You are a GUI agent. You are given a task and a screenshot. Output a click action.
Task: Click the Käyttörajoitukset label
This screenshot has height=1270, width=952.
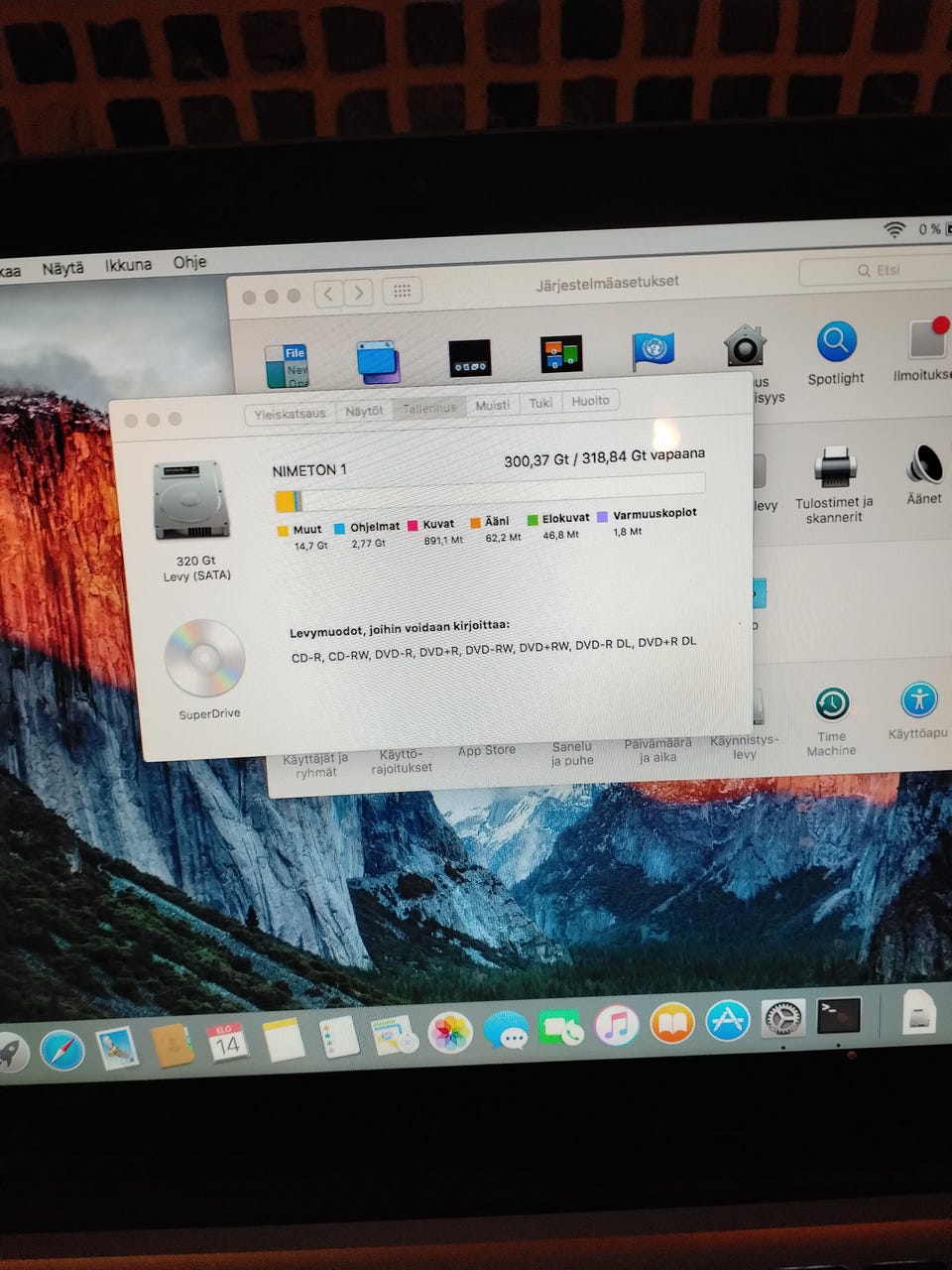402,761
